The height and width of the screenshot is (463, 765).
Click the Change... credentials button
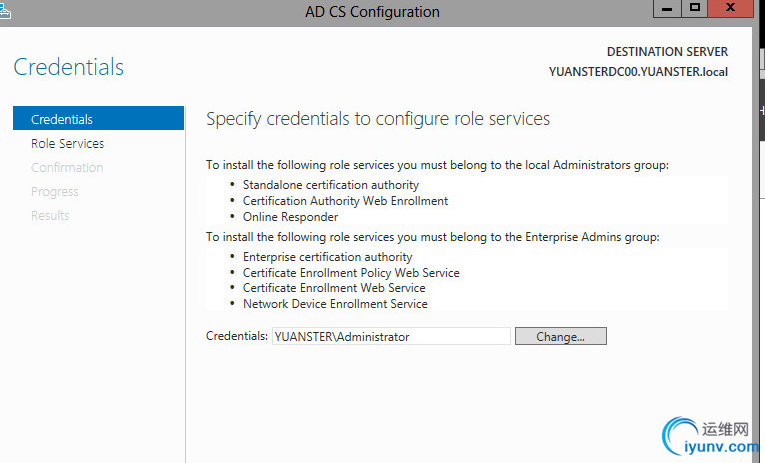(x=560, y=337)
